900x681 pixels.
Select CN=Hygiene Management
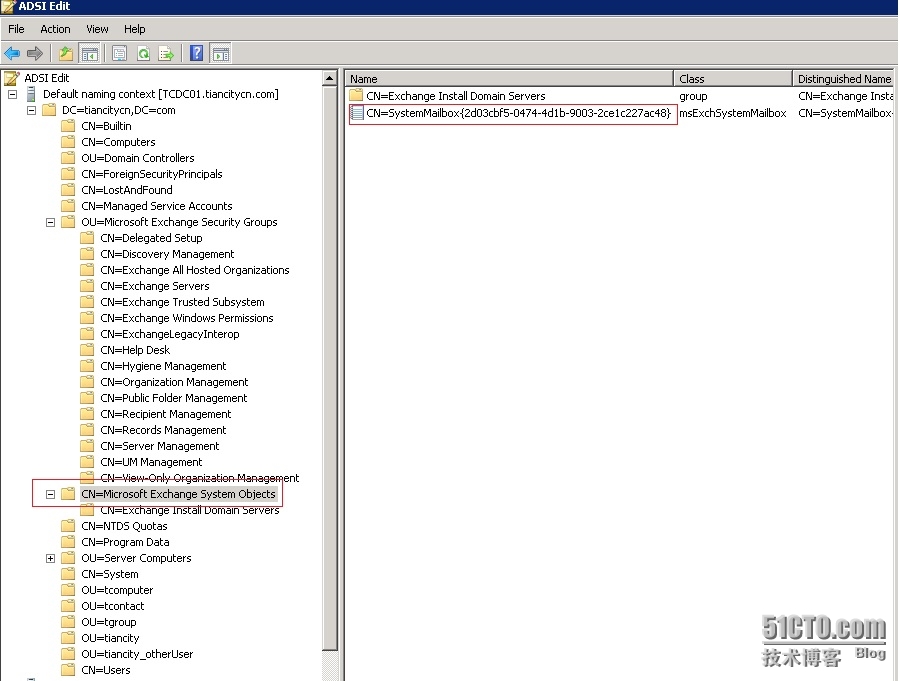(x=163, y=366)
